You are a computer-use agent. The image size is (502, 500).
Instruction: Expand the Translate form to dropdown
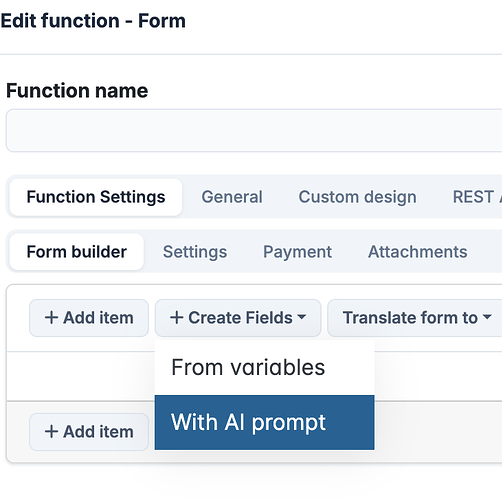(x=415, y=318)
